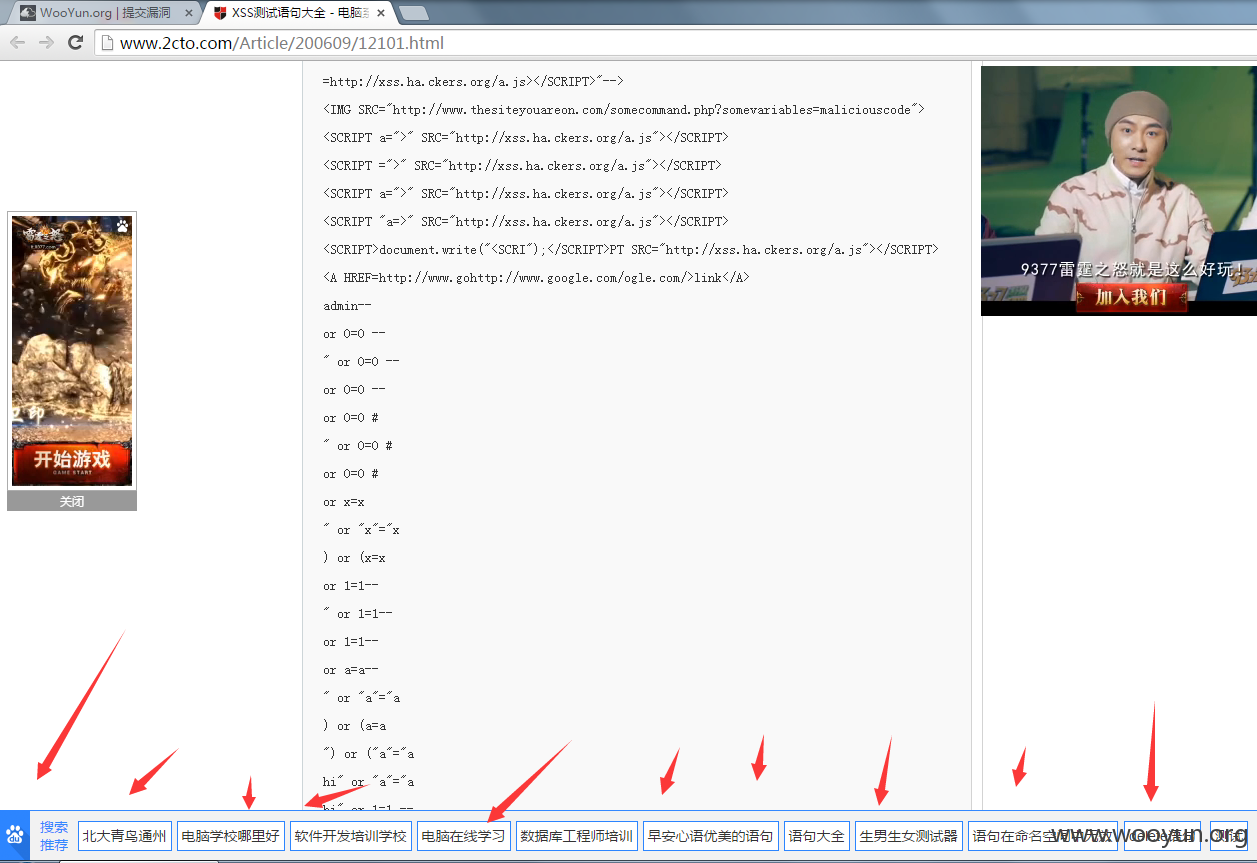
Task: Reload the page with the refresh icon
Action: coord(75,42)
